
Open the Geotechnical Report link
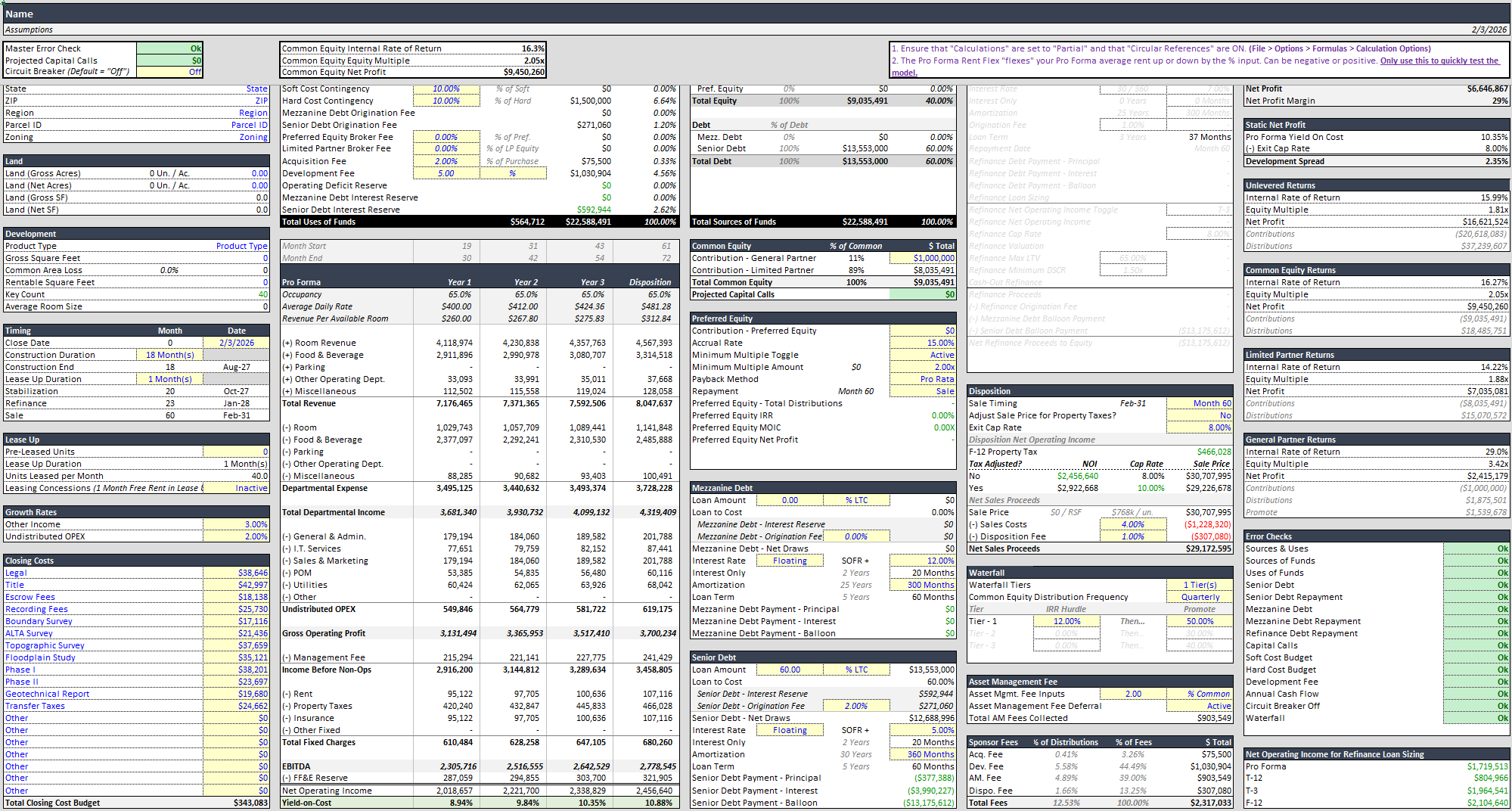click(47, 694)
